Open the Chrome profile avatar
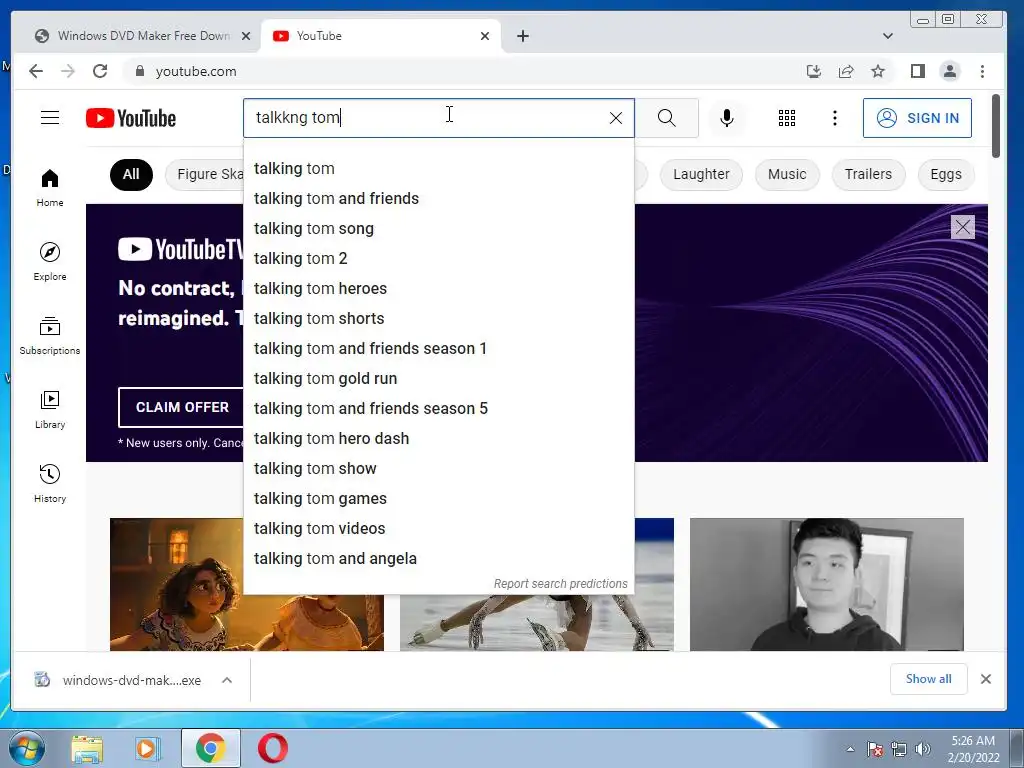 click(x=950, y=71)
